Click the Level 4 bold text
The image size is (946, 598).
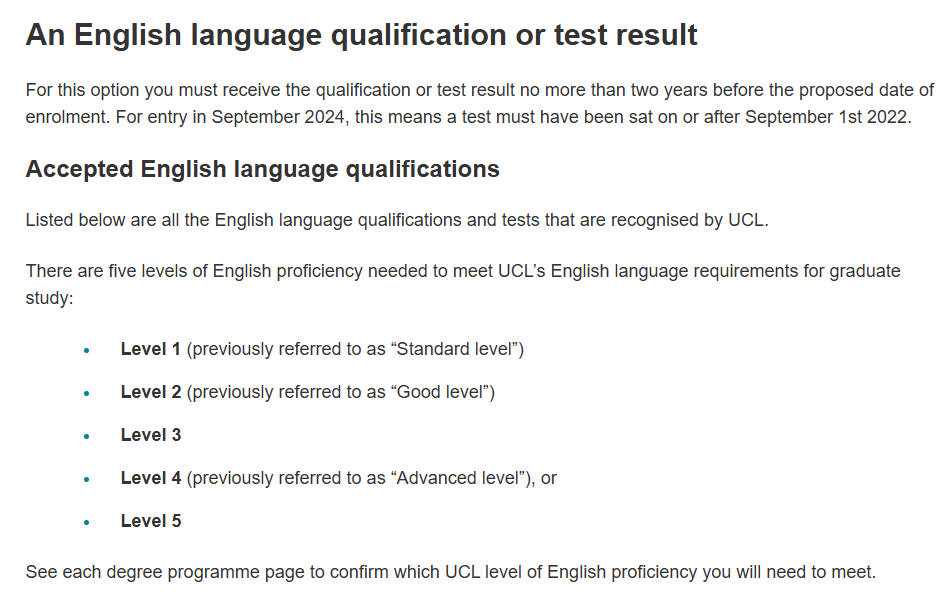tap(151, 478)
